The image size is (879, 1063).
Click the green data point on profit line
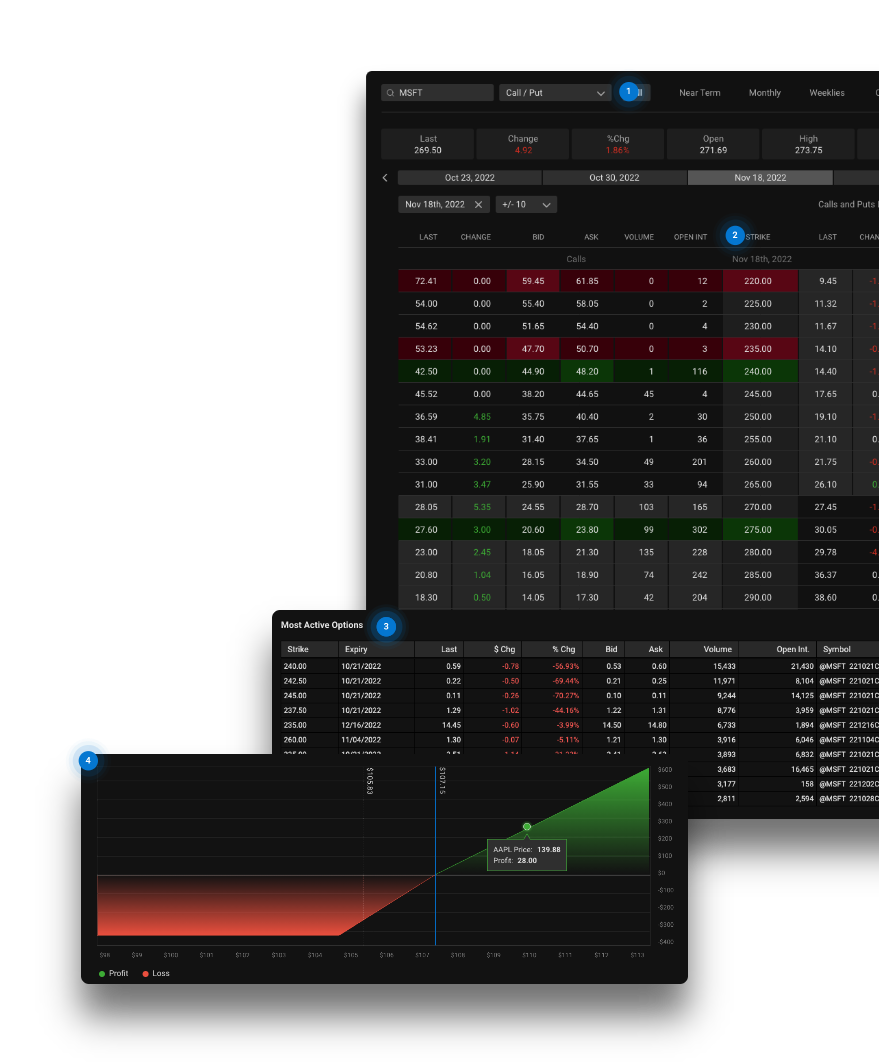[x=527, y=827]
